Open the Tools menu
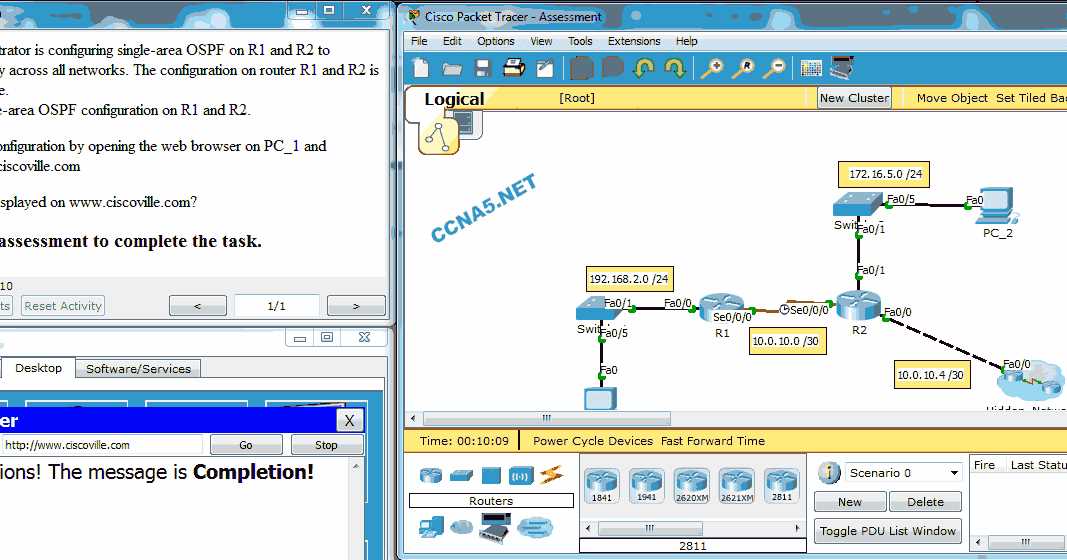The image size is (1067, 560). tap(580, 41)
